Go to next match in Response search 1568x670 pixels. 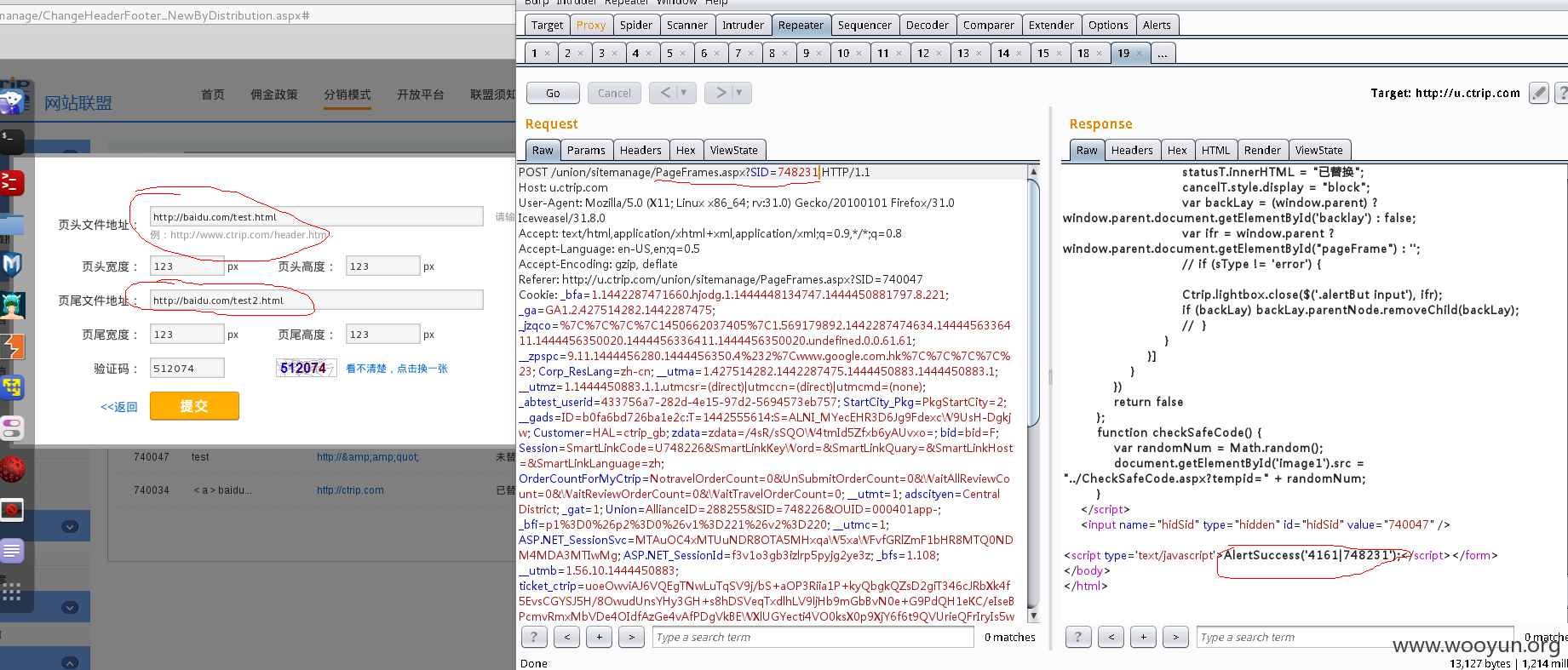click(x=1175, y=637)
